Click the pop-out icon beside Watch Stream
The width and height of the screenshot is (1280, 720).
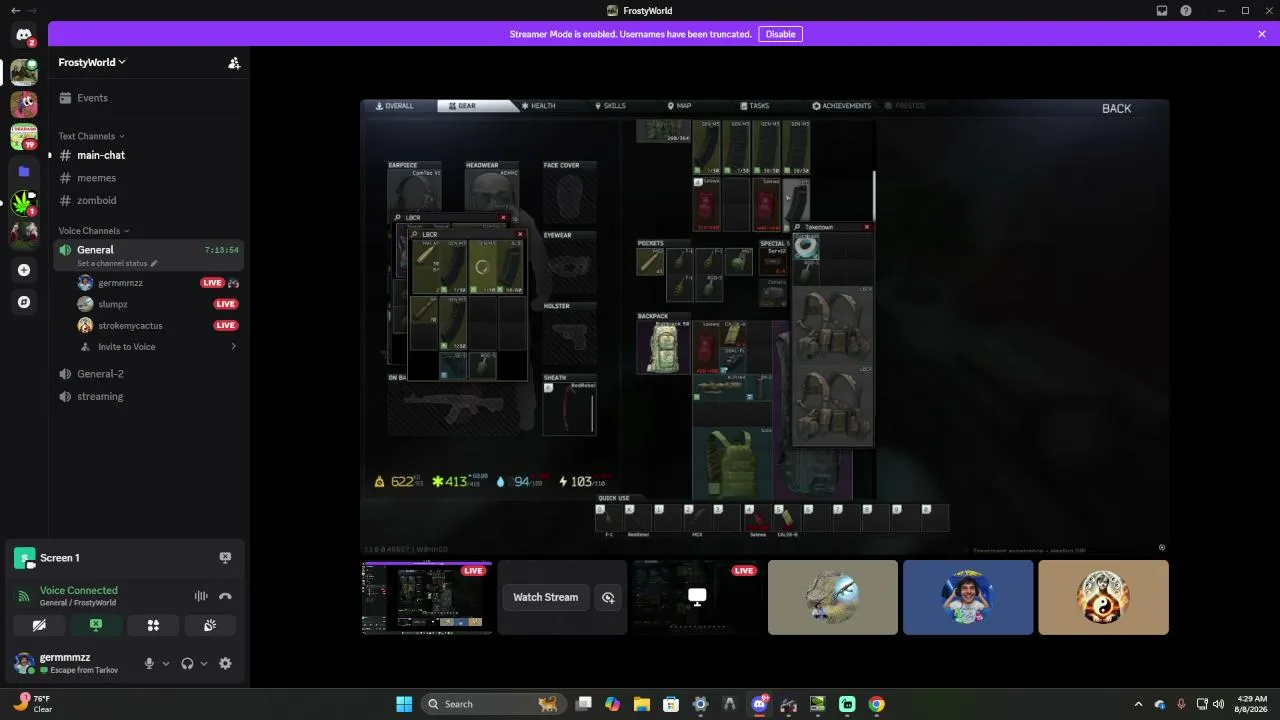(x=608, y=598)
